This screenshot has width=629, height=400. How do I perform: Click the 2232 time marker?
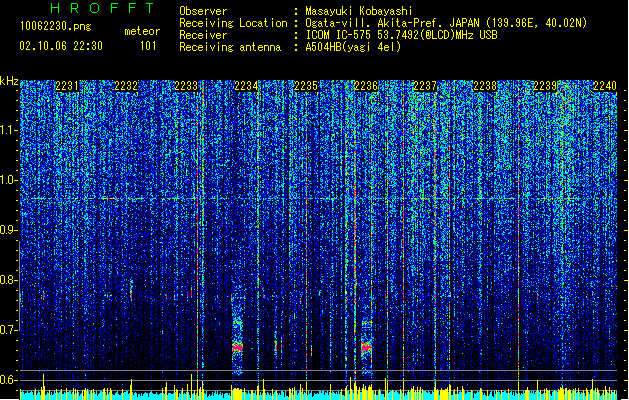[x=126, y=86]
